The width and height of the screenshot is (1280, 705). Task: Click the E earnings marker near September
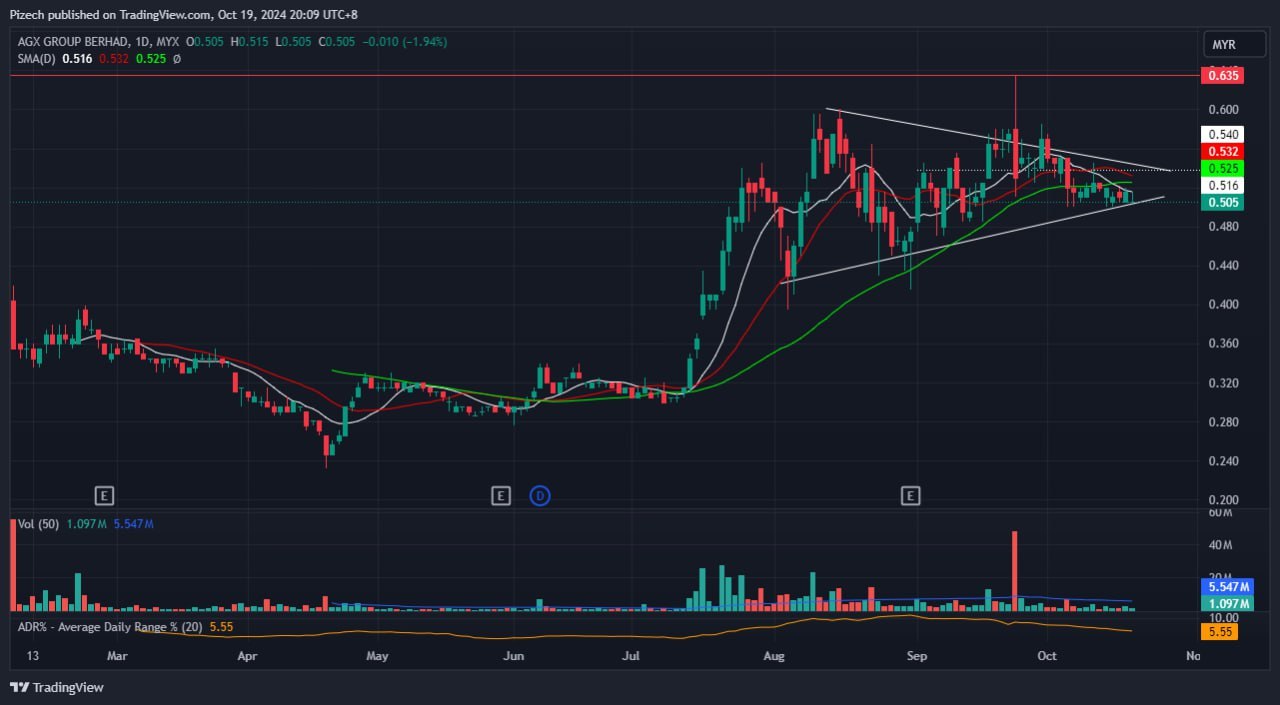coord(910,495)
